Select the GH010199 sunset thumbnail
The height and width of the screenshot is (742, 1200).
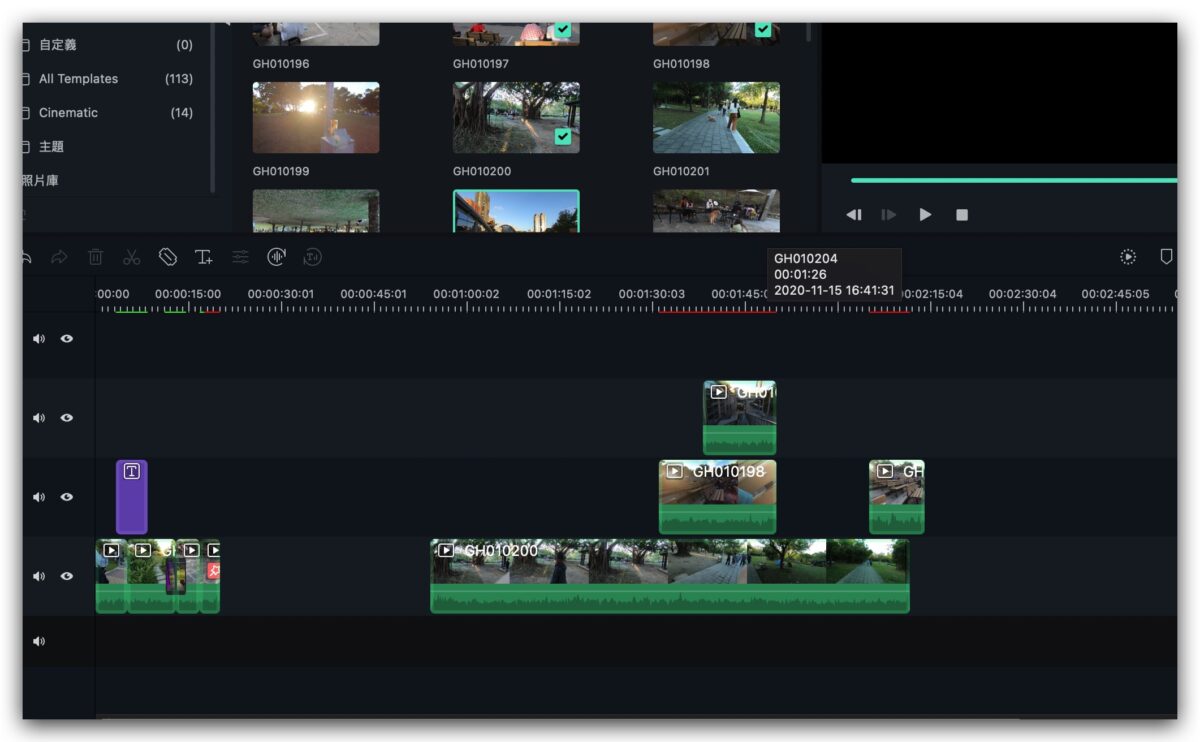coord(316,118)
